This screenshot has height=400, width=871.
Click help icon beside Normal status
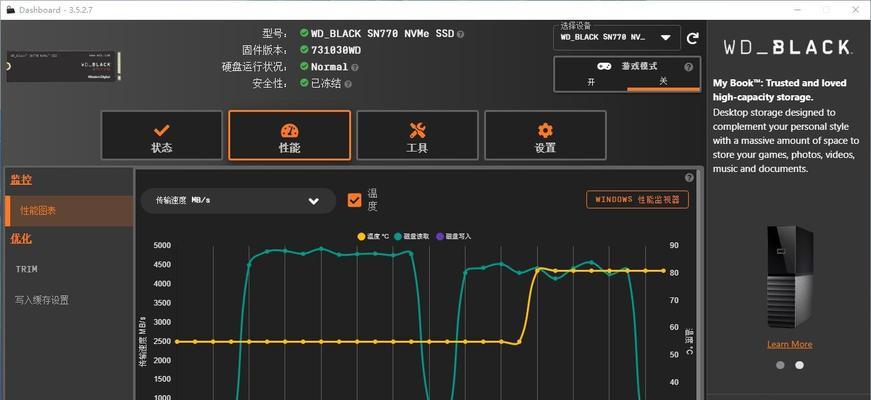(355, 67)
